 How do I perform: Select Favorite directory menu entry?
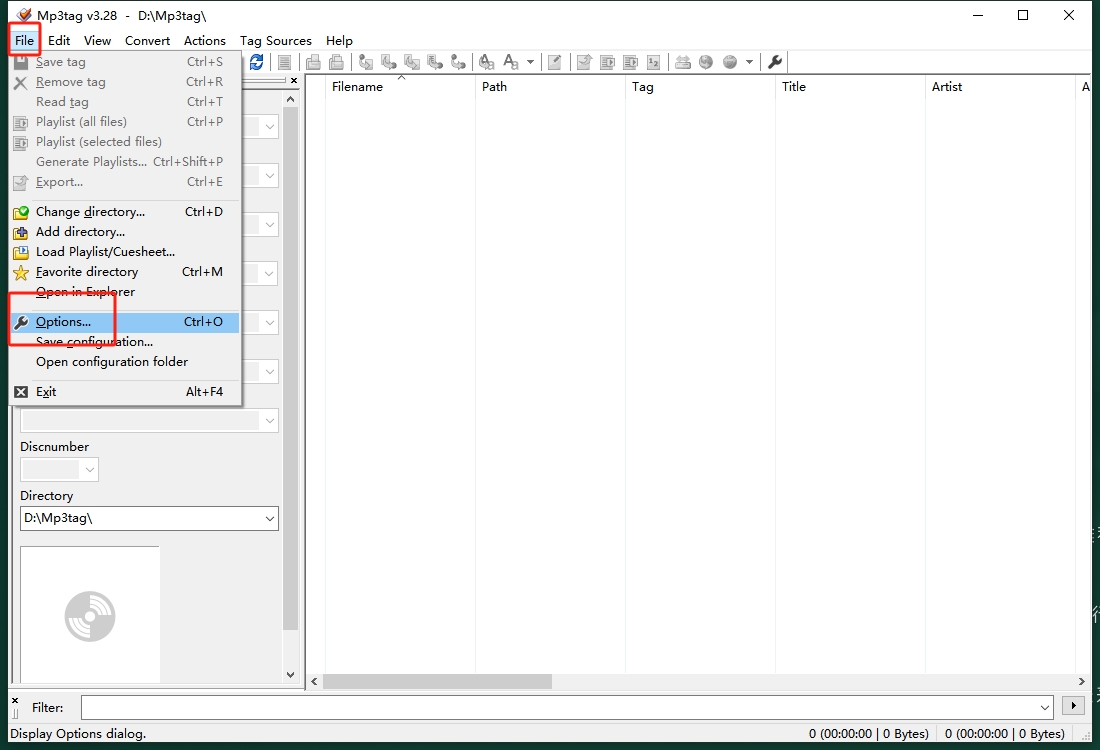point(126,272)
